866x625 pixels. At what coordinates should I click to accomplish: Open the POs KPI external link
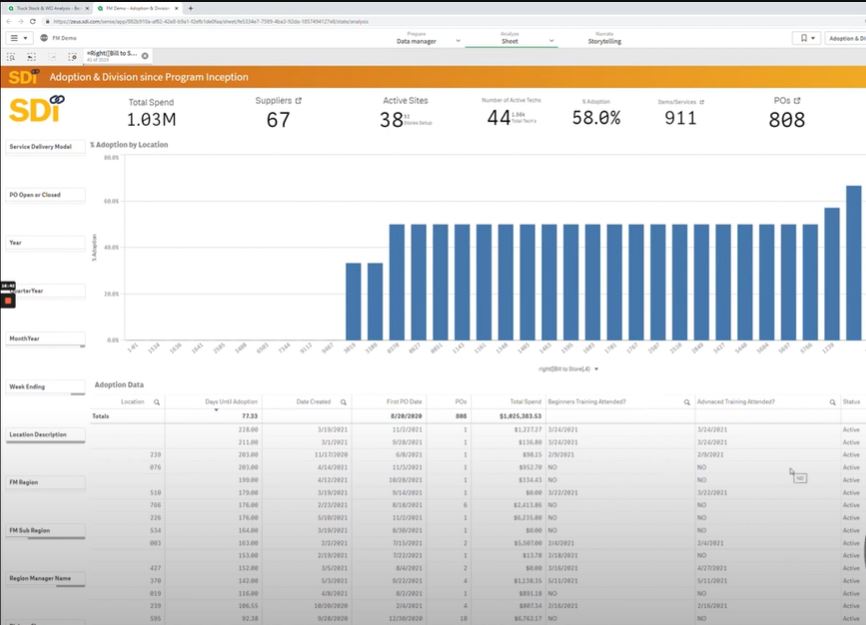[797, 100]
